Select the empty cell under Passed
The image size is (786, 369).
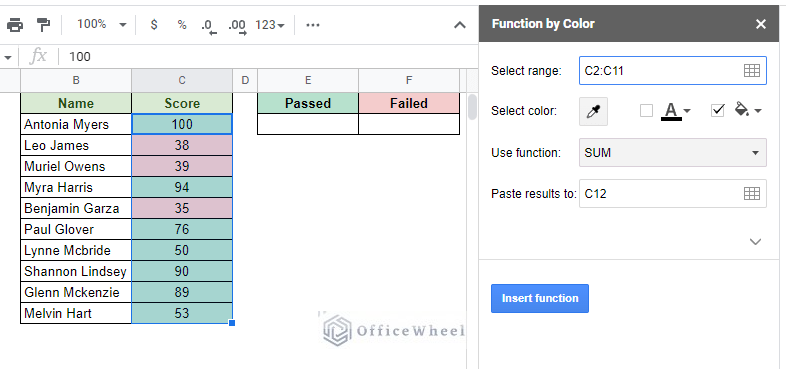tap(308, 124)
